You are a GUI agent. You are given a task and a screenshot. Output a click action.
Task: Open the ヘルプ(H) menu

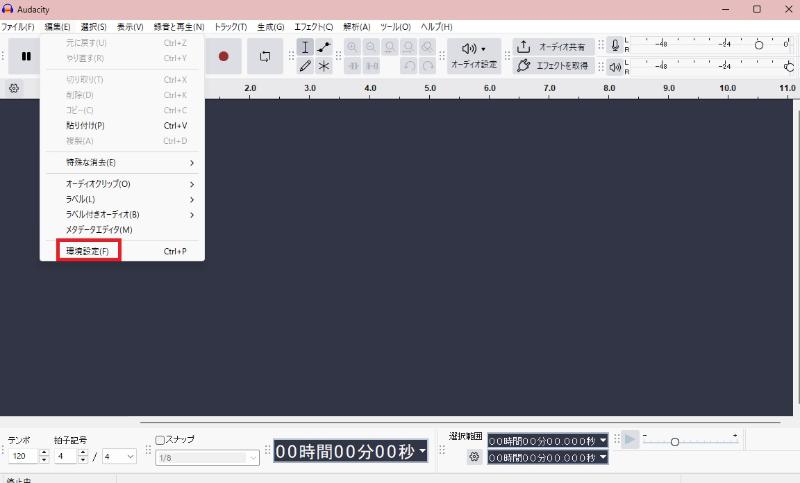pos(436,27)
